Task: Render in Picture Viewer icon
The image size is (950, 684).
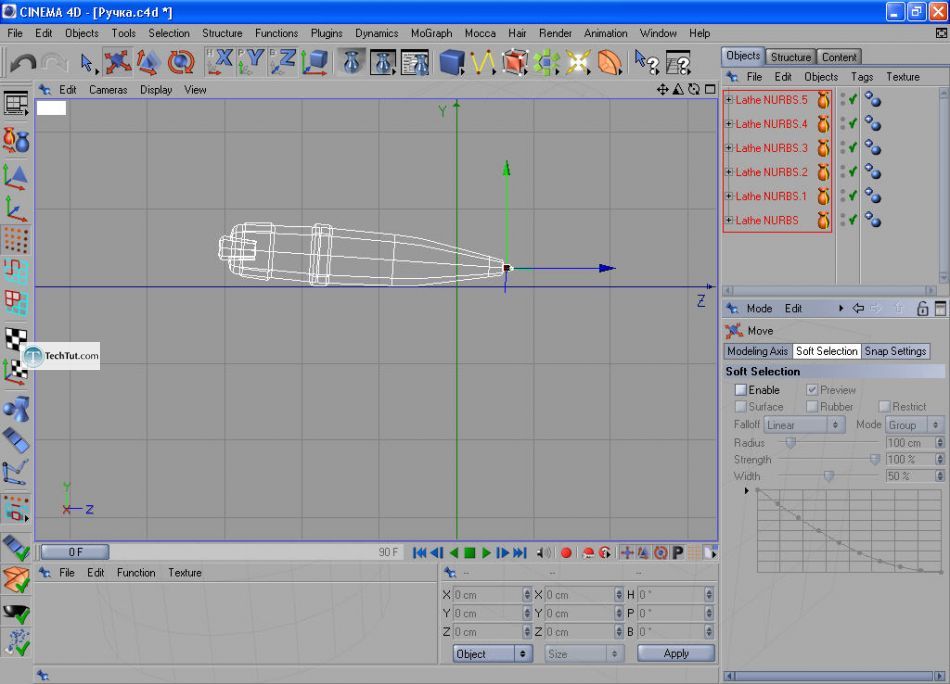Action: [x=383, y=62]
